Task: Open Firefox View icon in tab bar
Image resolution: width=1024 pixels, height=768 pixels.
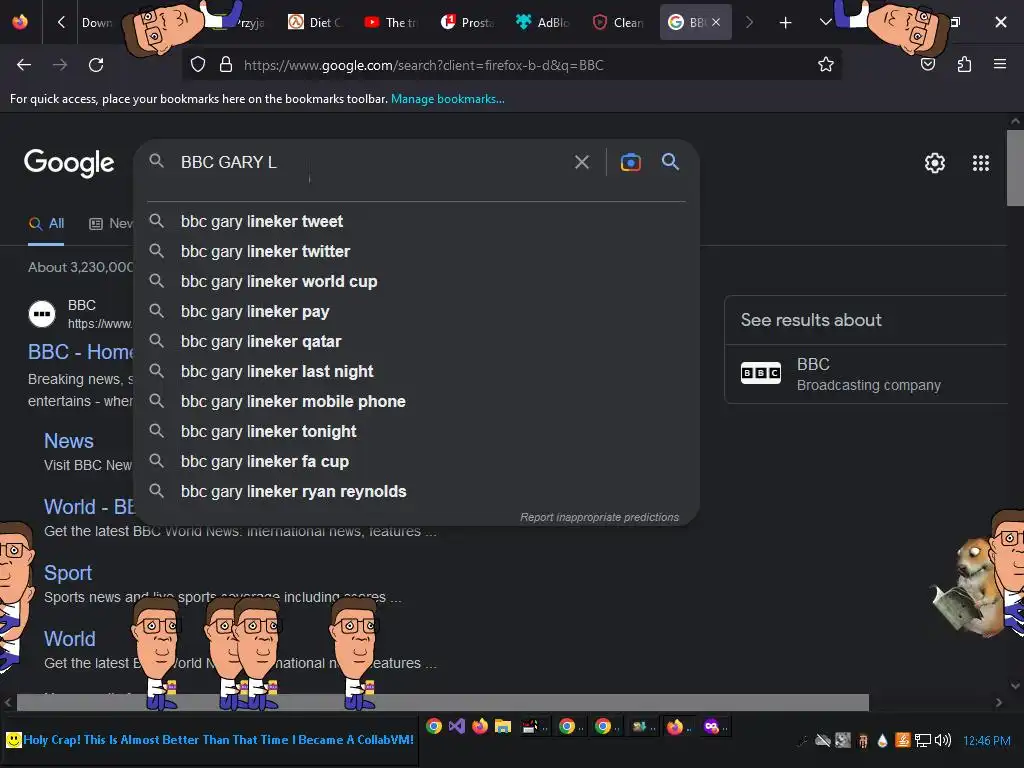Action: 20,22
